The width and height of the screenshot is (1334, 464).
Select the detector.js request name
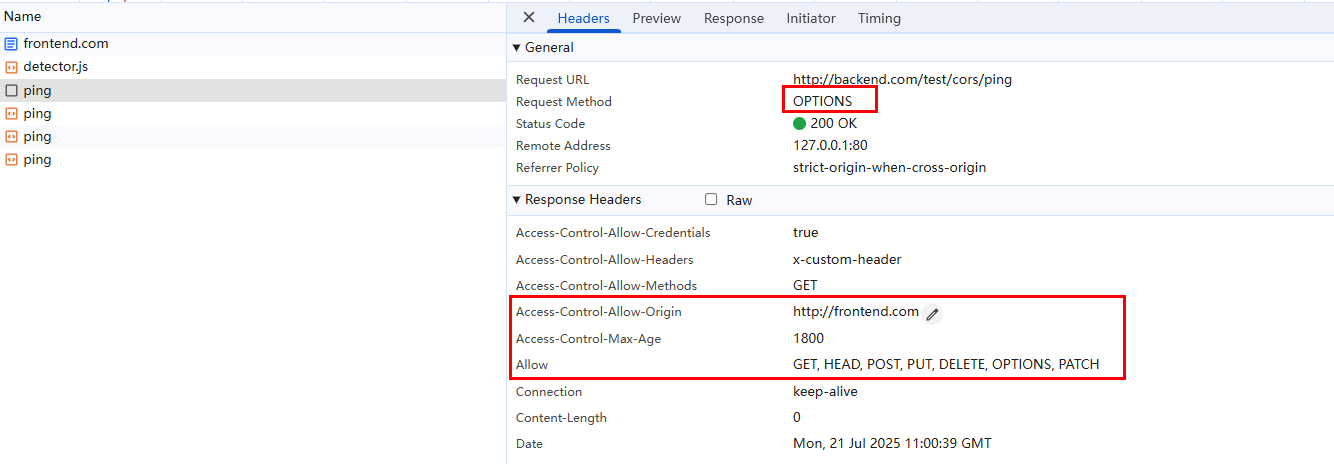click(56, 67)
